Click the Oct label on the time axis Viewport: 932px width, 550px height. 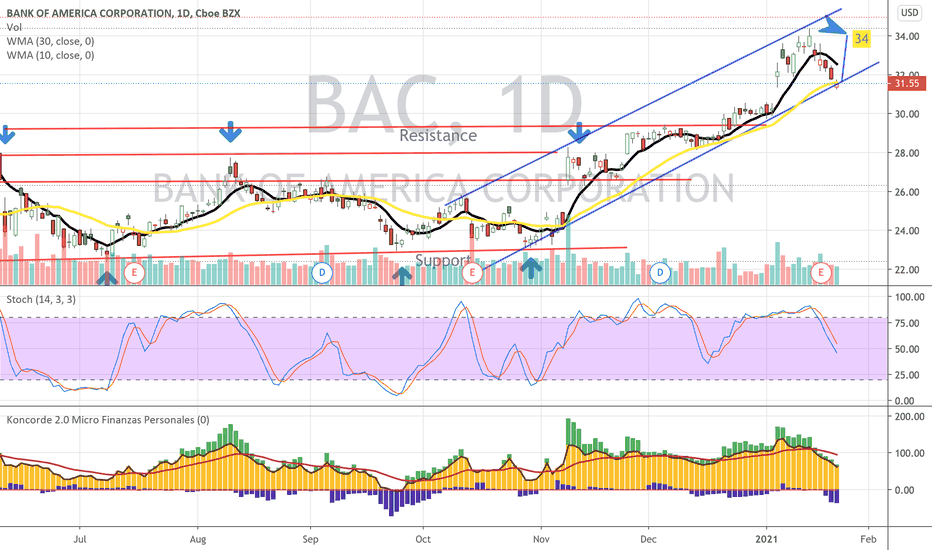423,539
